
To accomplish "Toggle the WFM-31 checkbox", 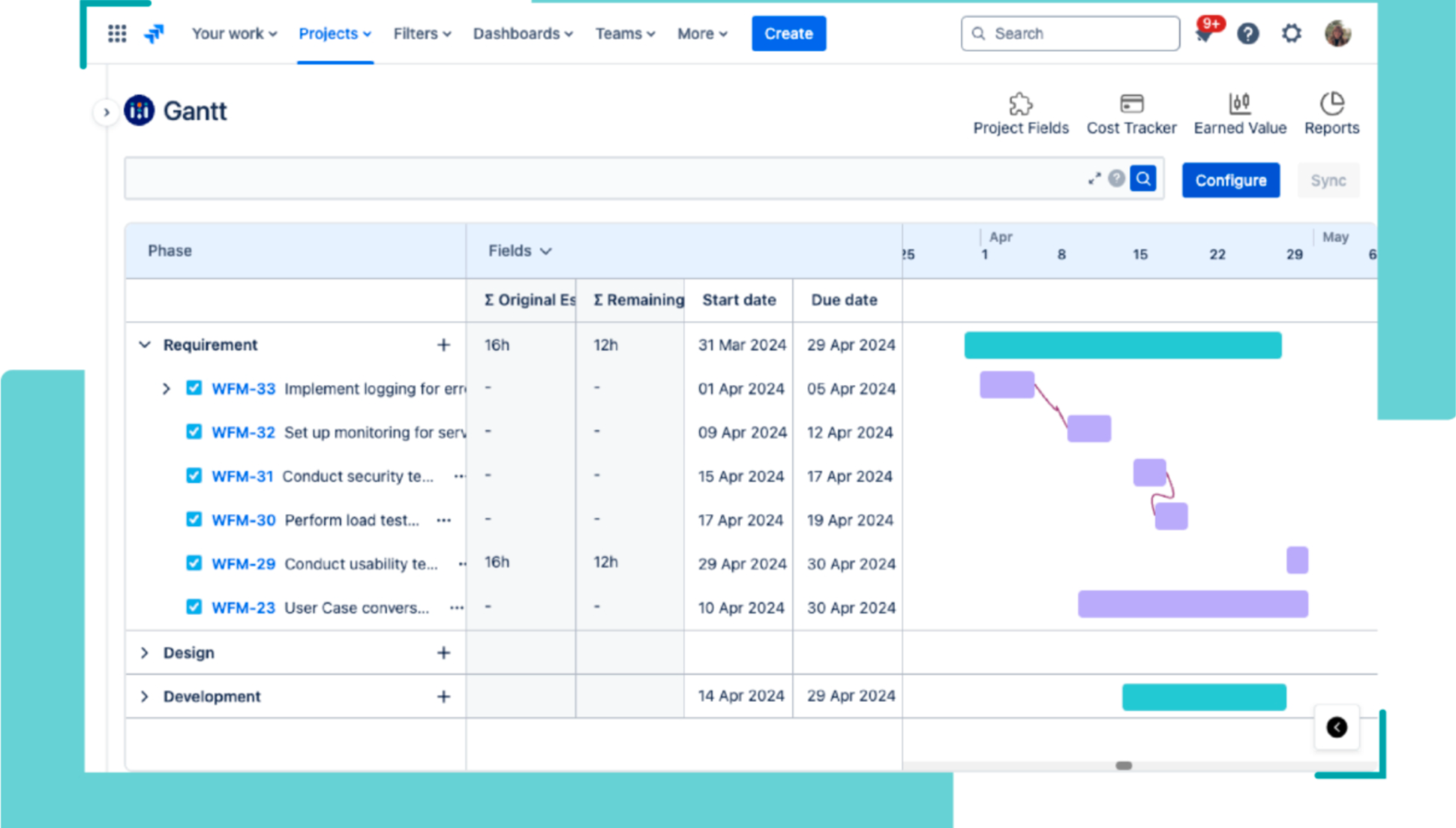I will click(x=194, y=476).
